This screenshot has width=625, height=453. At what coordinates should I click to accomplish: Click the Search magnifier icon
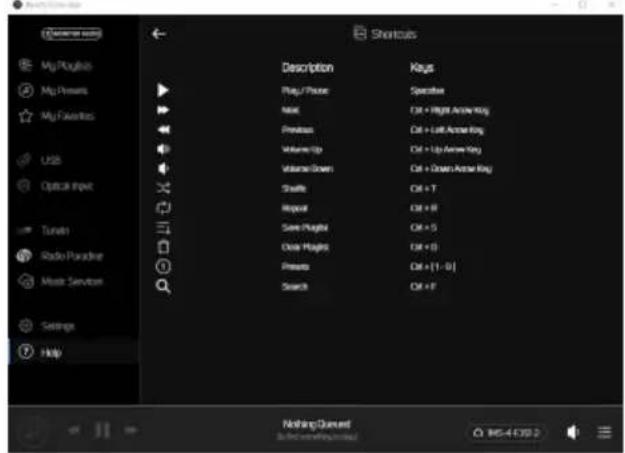point(163,286)
